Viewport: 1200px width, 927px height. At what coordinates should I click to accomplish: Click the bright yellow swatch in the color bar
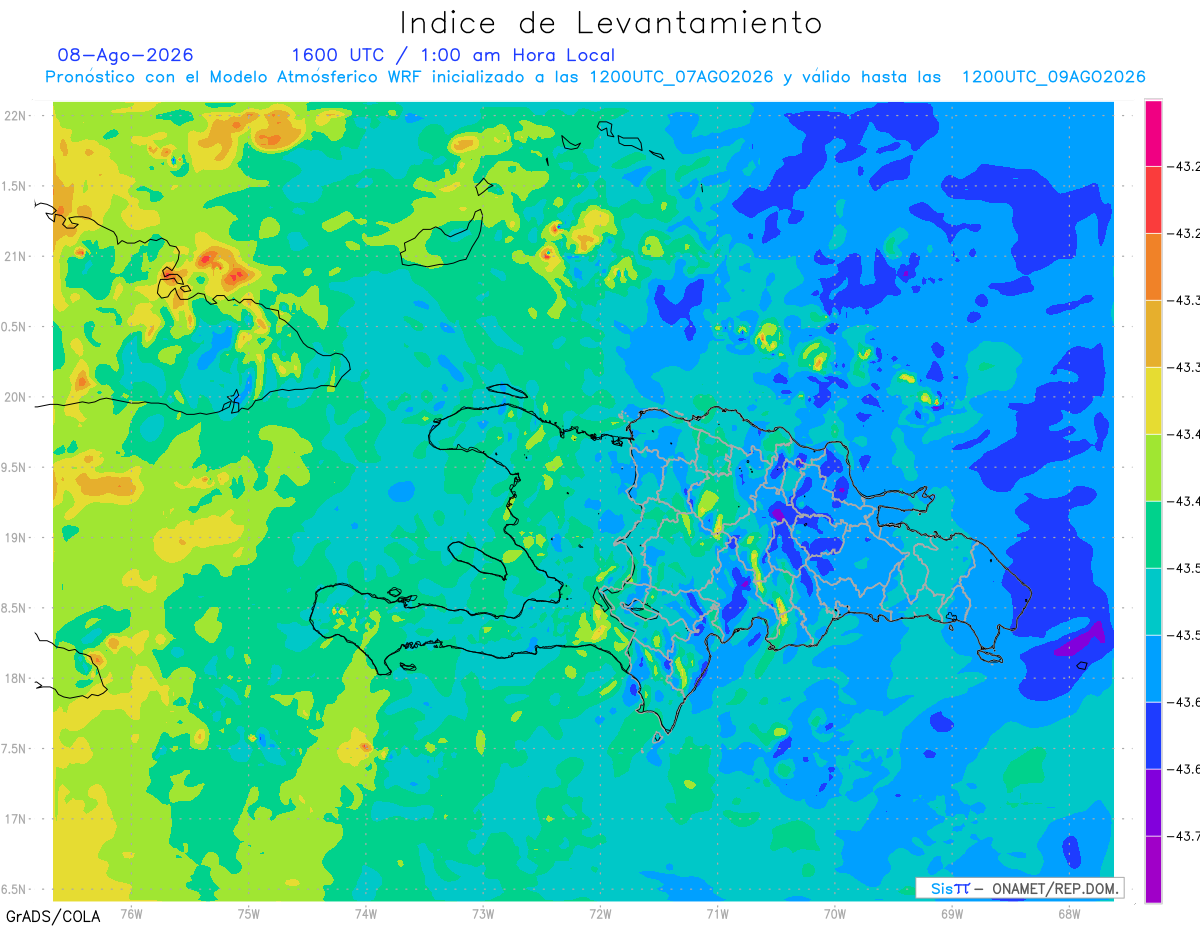coord(1153,400)
